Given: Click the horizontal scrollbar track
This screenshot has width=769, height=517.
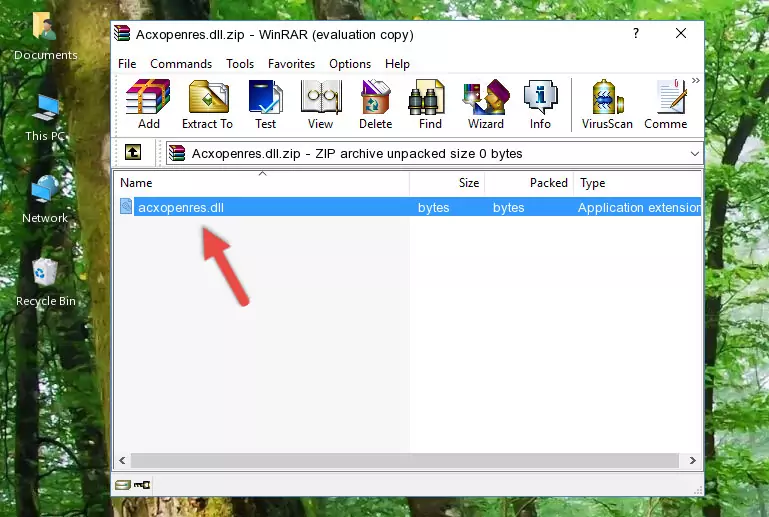Looking at the screenshot, I should [405, 461].
